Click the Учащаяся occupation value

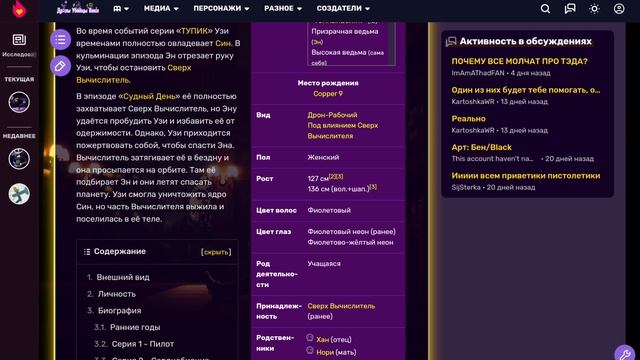[x=324, y=264]
